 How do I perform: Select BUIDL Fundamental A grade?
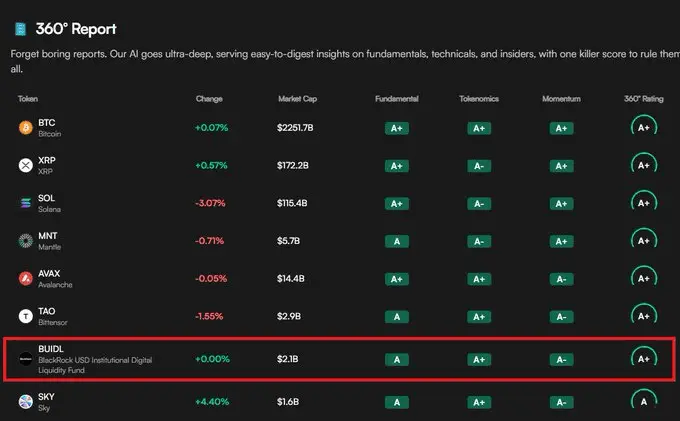[397, 359]
